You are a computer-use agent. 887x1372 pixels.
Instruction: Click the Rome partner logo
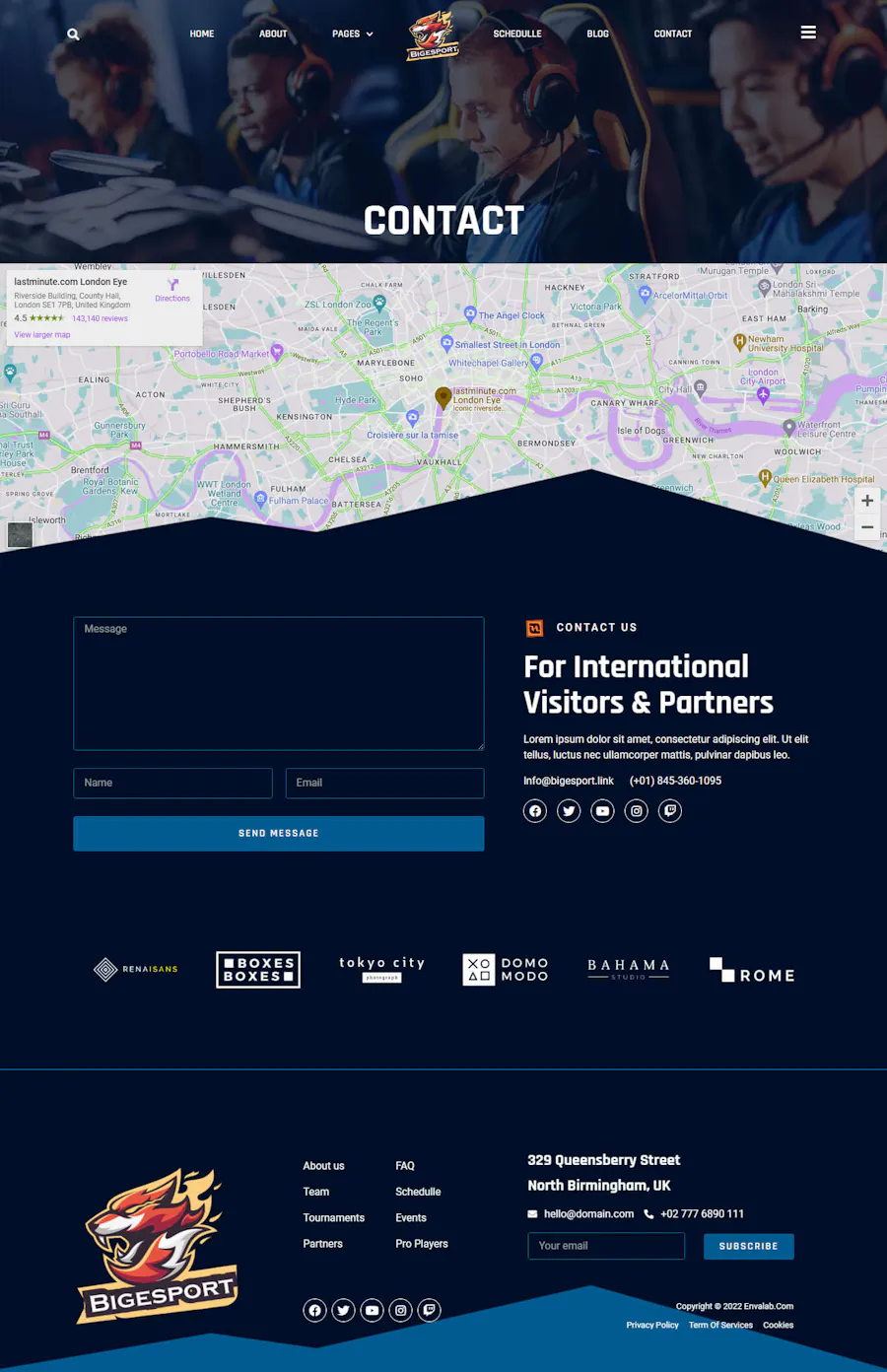752,970
